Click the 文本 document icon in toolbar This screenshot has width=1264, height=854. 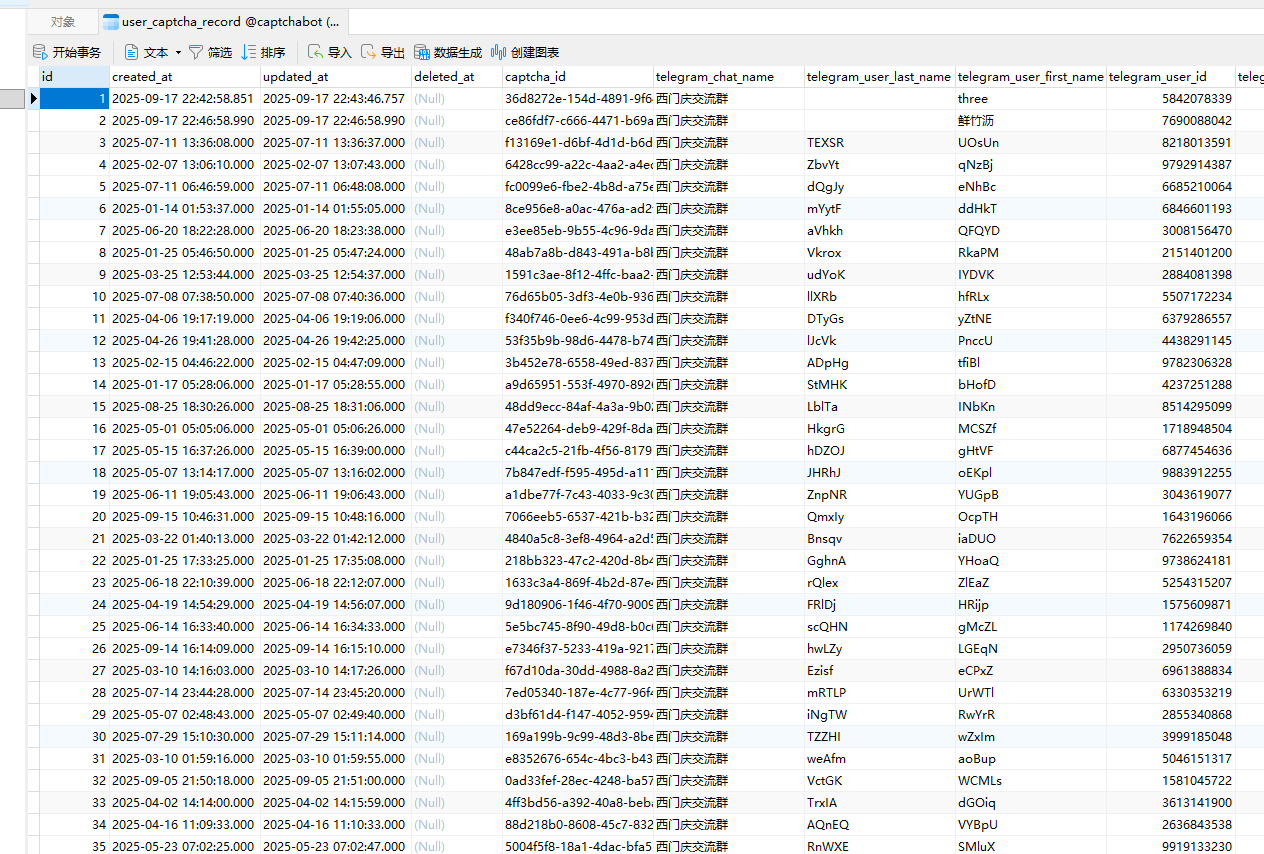[131, 52]
